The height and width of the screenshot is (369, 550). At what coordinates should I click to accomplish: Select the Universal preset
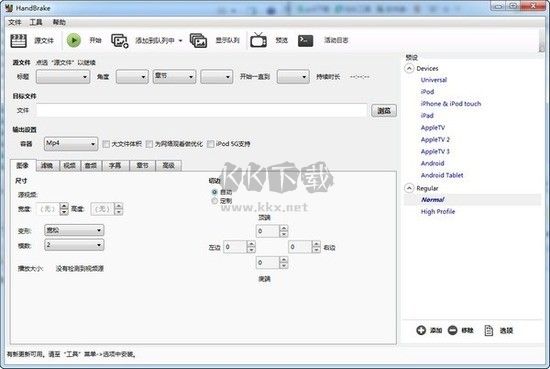(434, 80)
